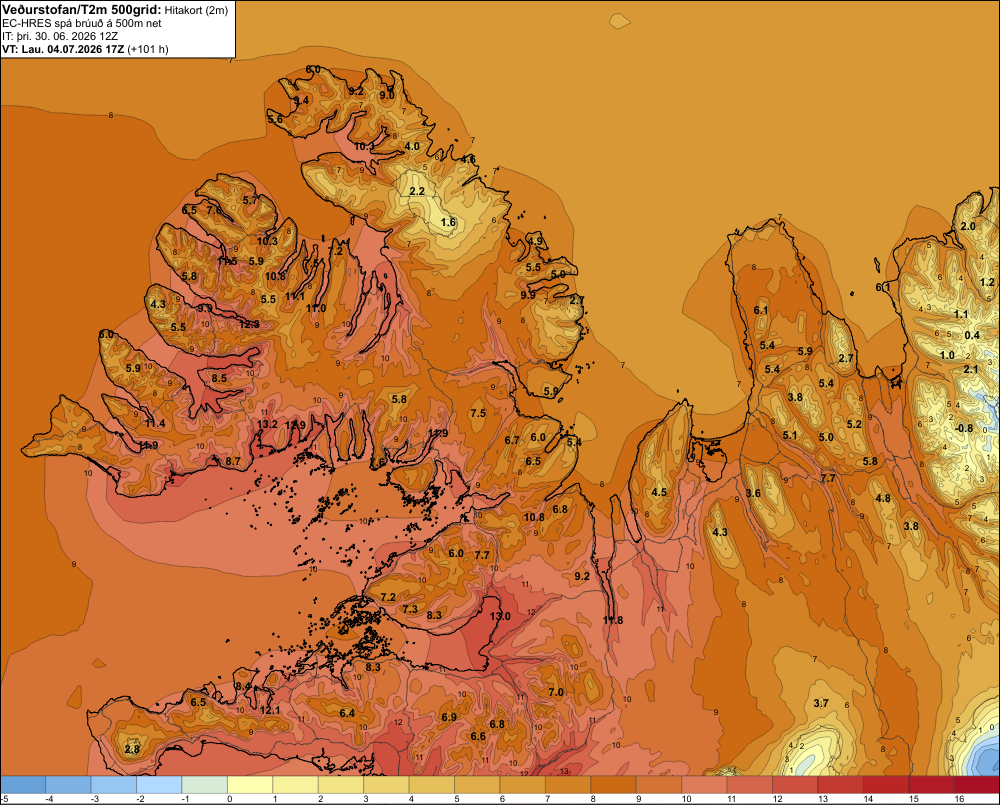Click the 9.2 label near the fjord
Image resolution: width=1000 pixels, height=805 pixels.
point(582,576)
